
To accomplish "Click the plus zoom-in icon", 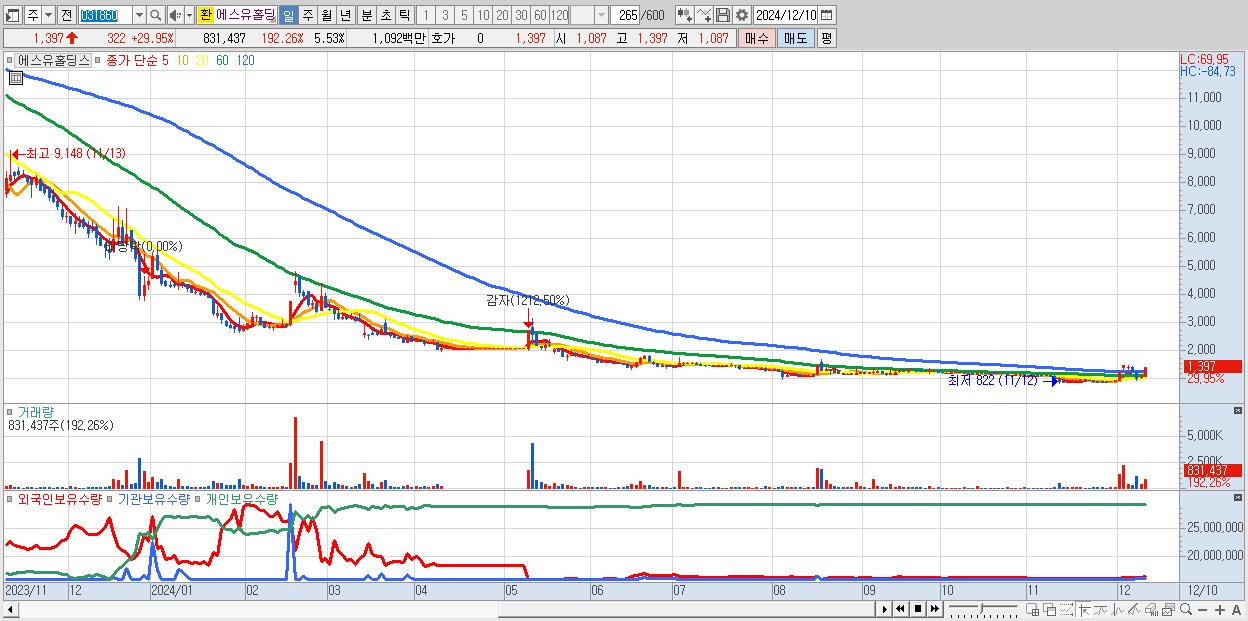I will (1219, 610).
